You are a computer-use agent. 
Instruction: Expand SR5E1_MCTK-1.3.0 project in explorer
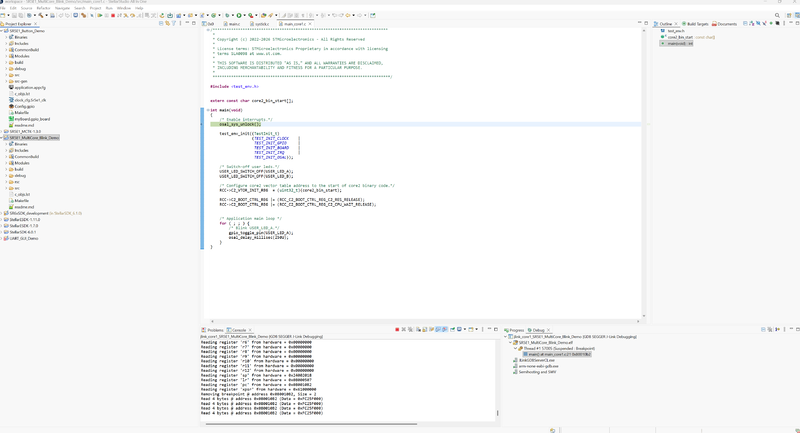pyautogui.click(x=2, y=132)
